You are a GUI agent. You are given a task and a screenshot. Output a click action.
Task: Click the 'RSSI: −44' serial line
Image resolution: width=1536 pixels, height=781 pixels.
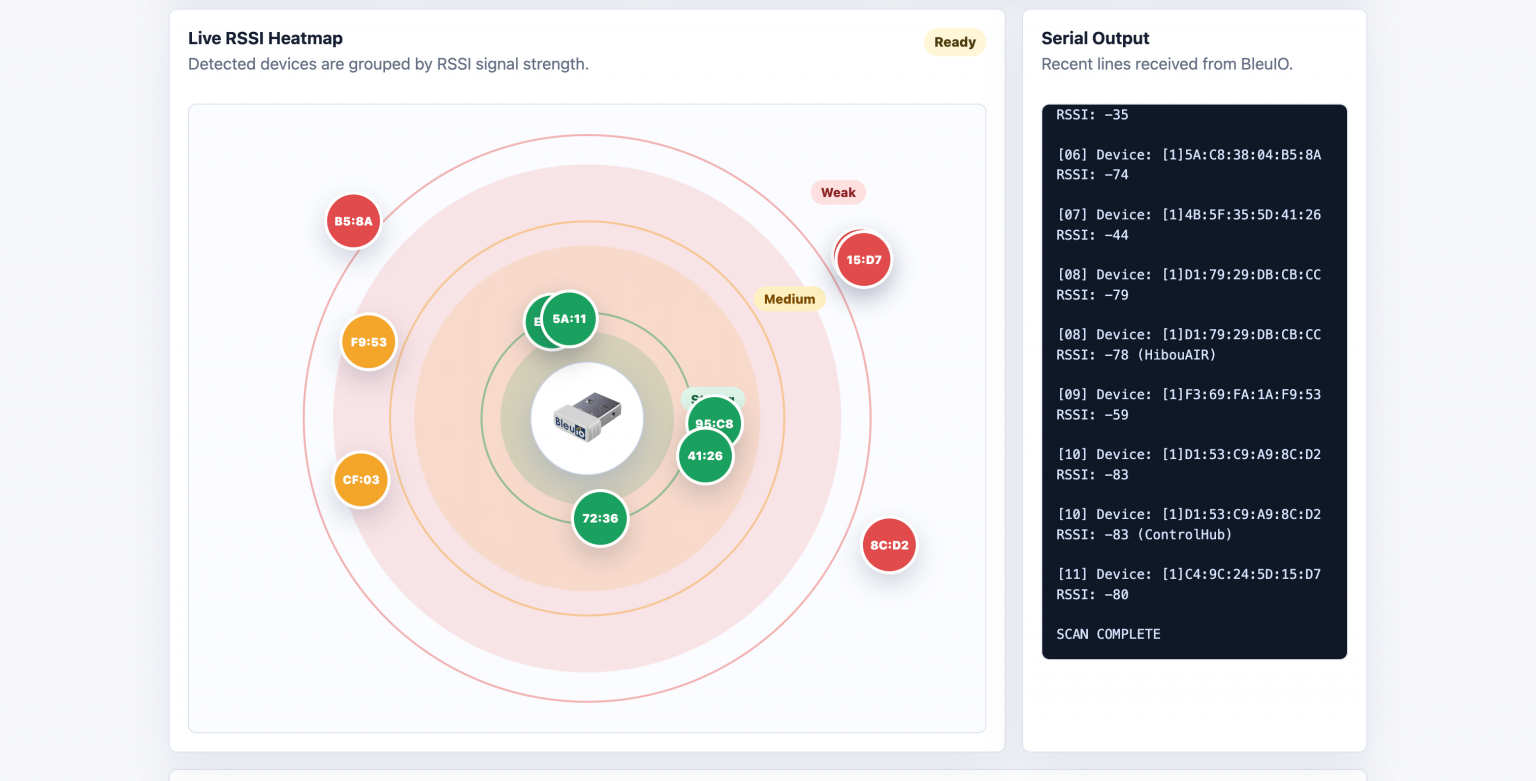click(x=1092, y=235)
